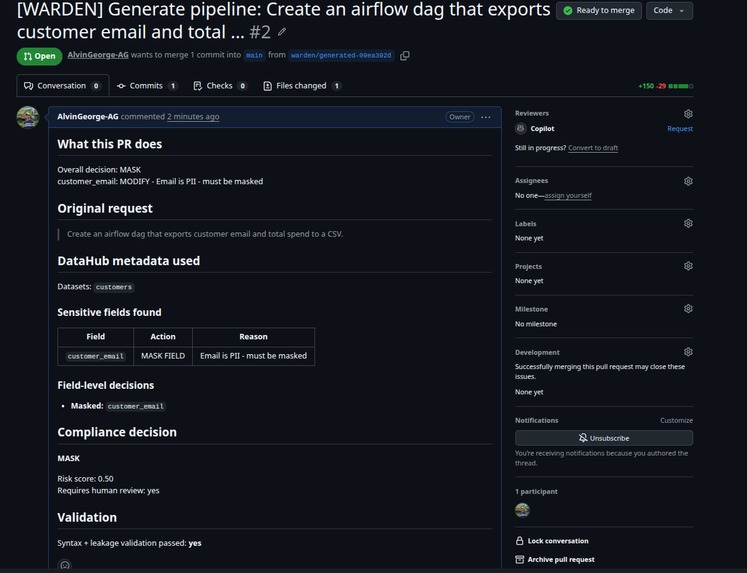Click comment author AlvinGeorge-AG name
Screen dimensions: 747x573
tap(88, 117)
